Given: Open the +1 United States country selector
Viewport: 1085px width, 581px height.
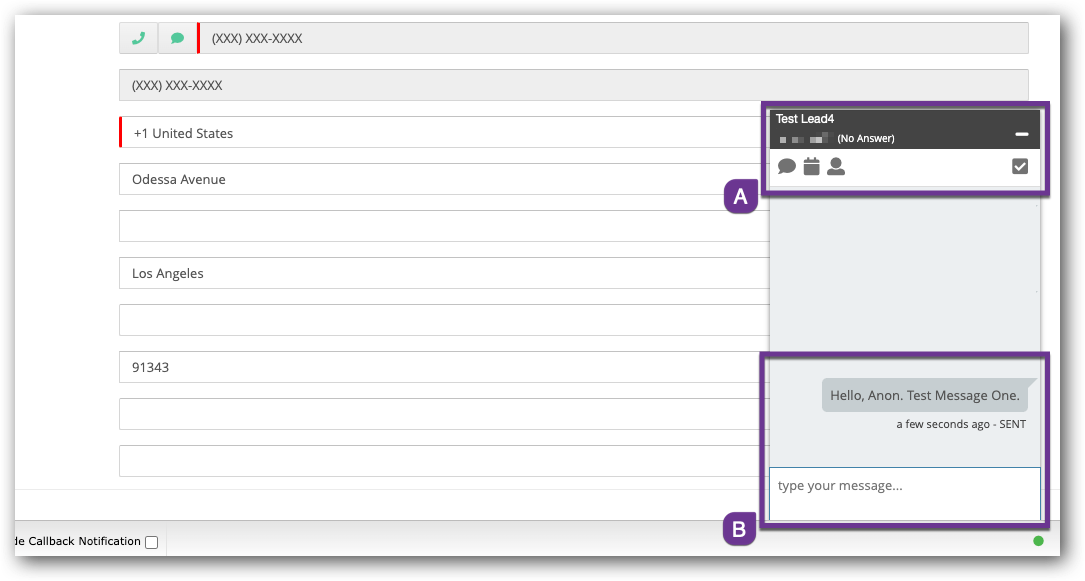Looking at the screenshot, I should tap(400, 132).
